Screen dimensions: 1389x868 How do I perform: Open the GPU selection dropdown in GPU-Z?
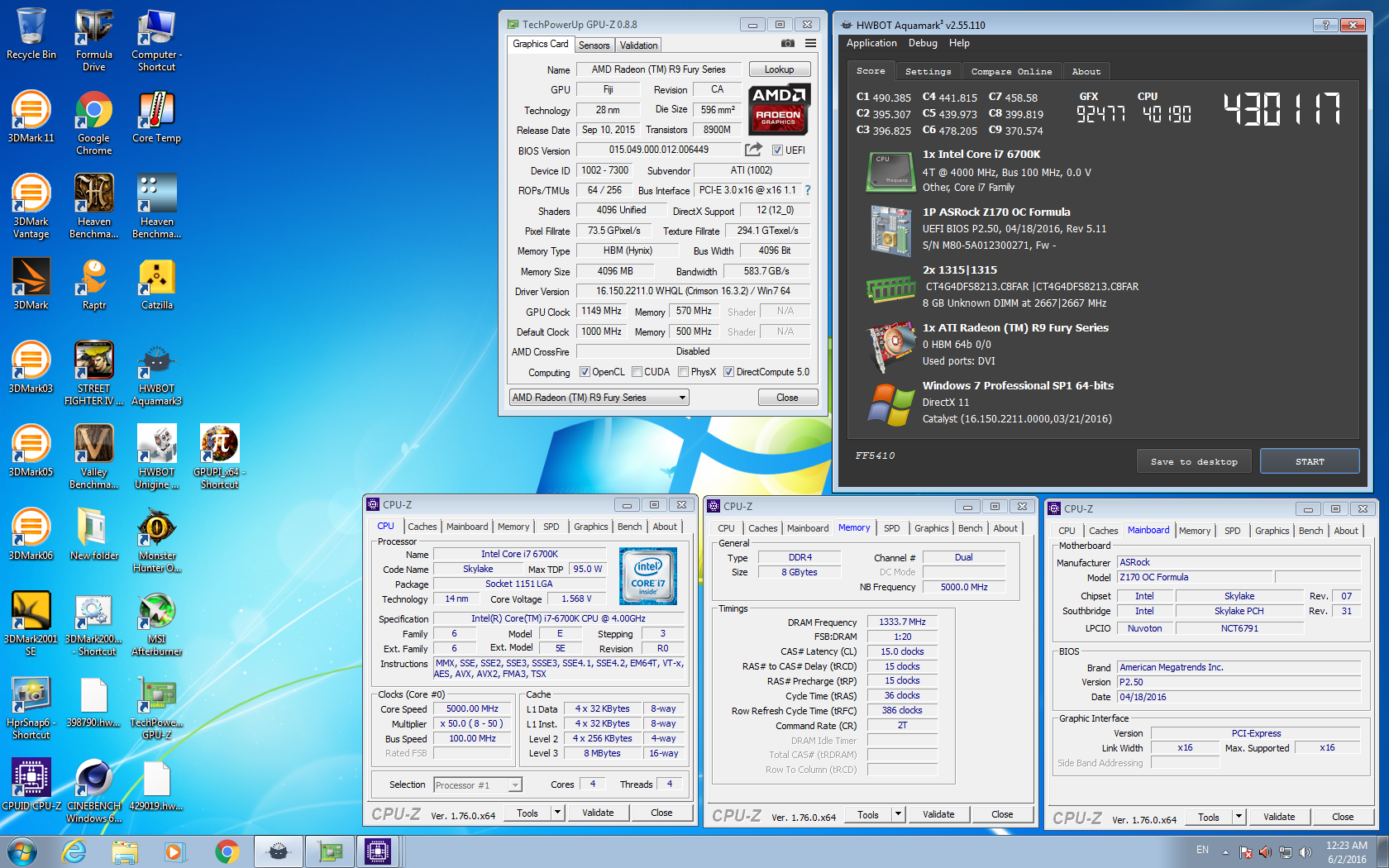coord(599,398)
